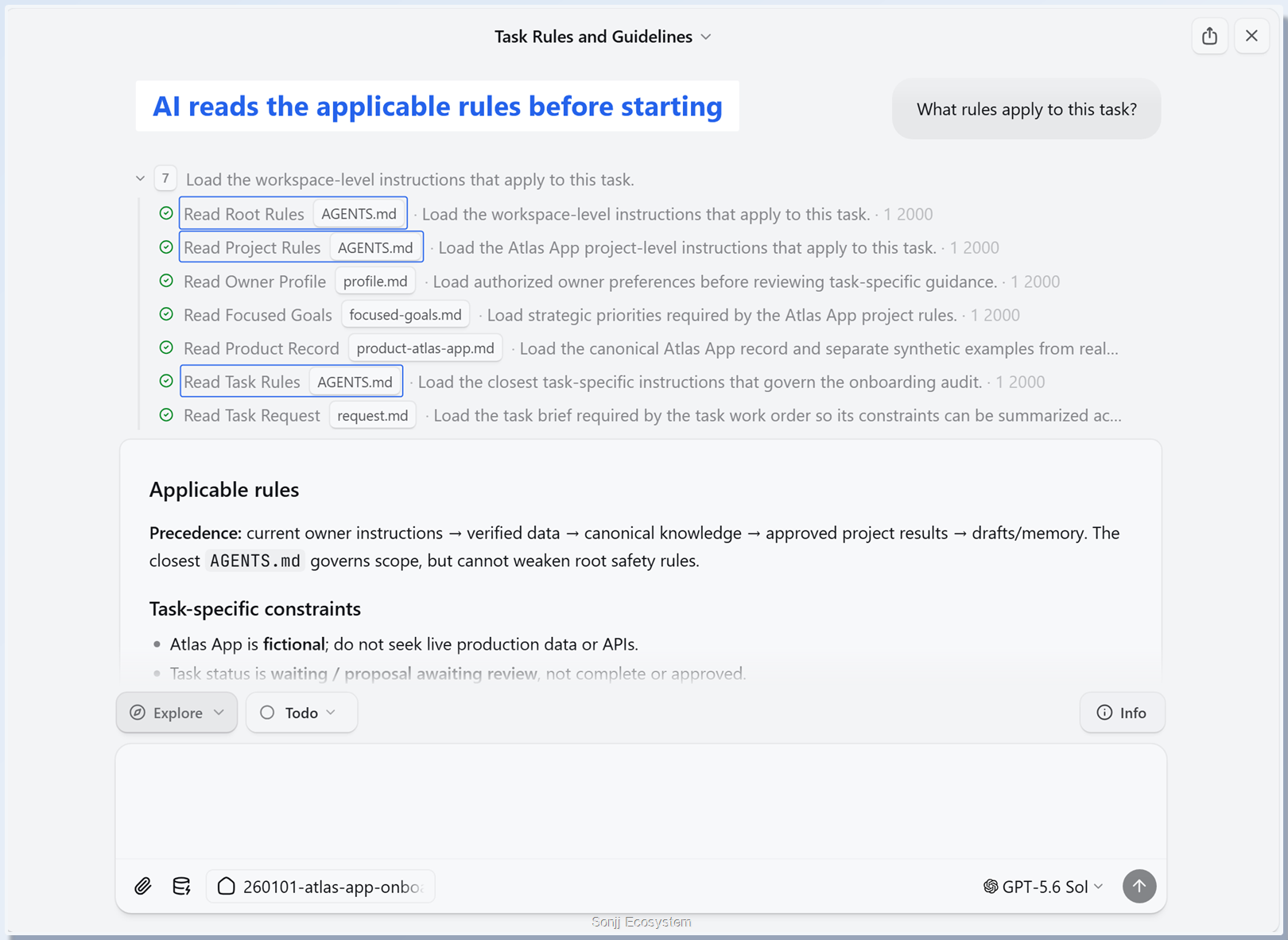
Task: Click the green check beside Read Focused Goals
Action: (x=166, y=314)
